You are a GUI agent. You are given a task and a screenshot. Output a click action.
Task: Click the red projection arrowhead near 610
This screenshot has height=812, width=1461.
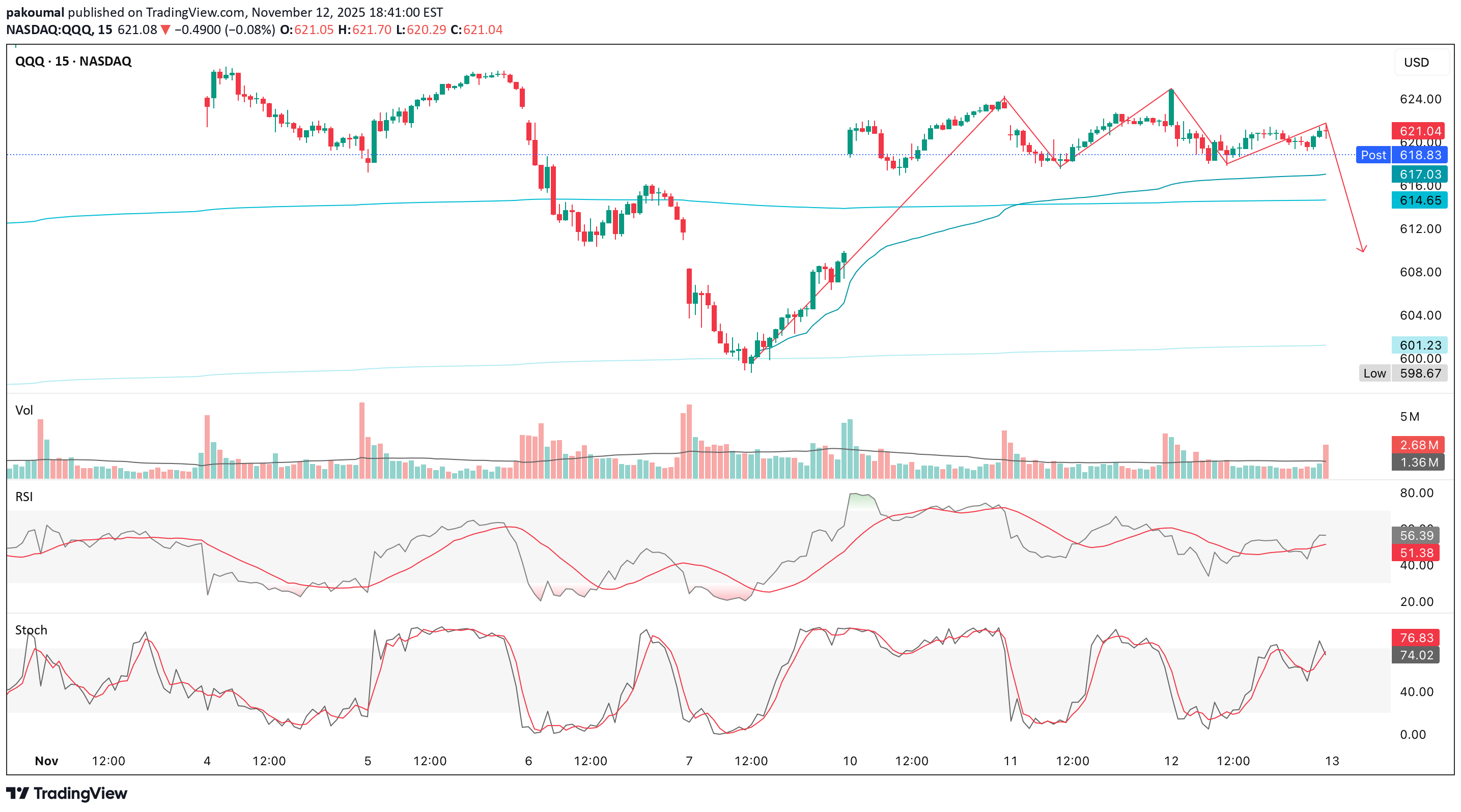(1362, 248)
